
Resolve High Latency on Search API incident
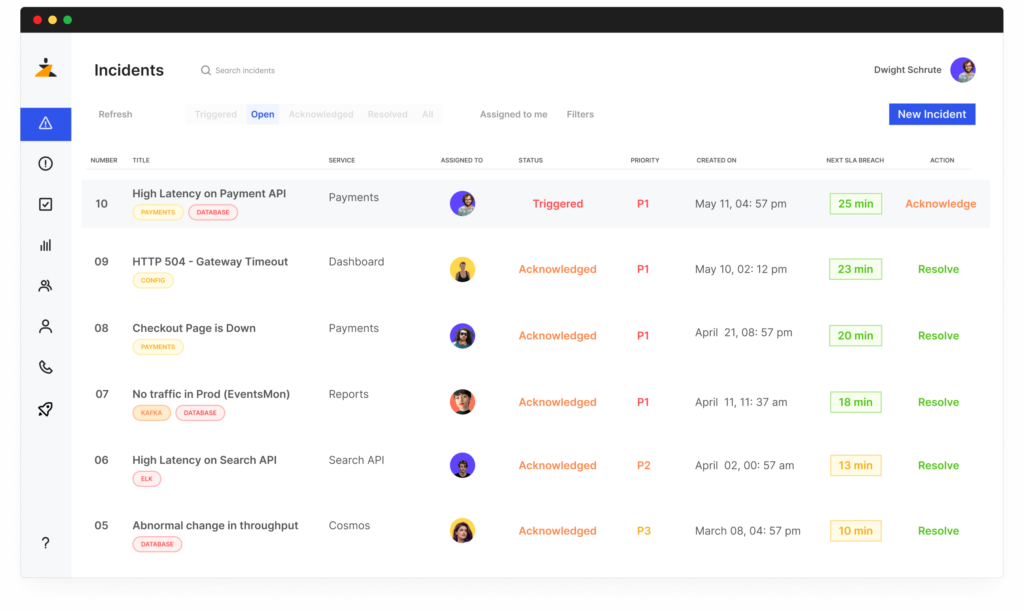point(938,466)
